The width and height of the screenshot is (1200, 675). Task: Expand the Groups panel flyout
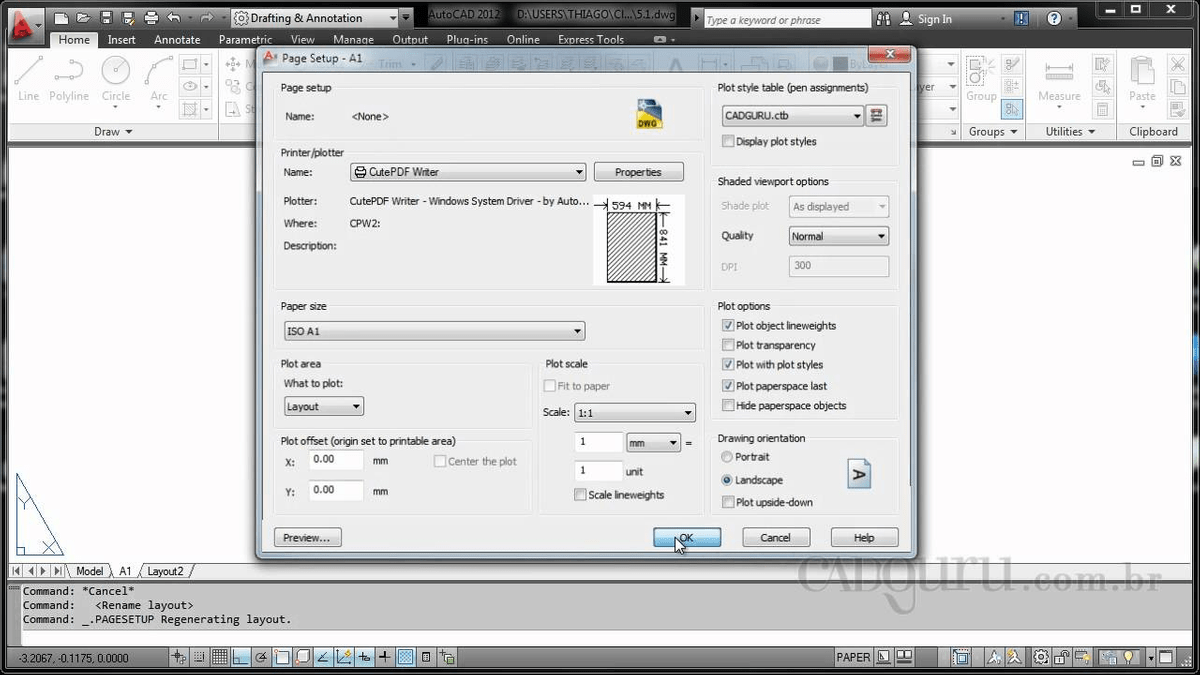993,132
